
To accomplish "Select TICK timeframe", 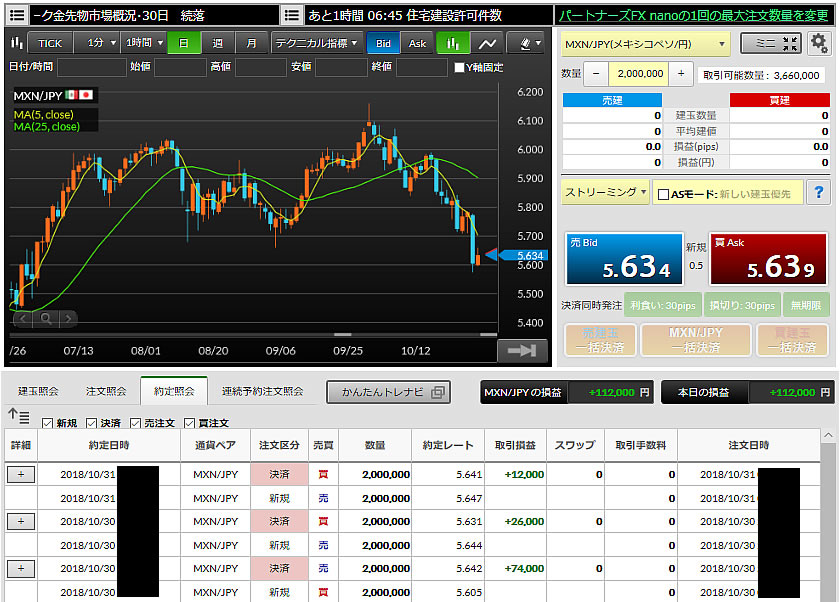I will click(x=50, y=43).
